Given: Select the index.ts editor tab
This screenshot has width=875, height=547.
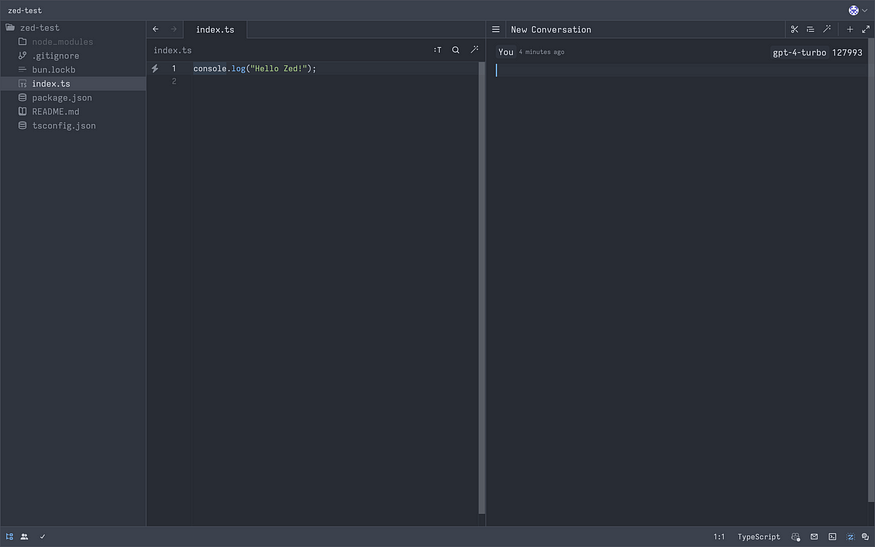Looking at the screenshot, I should pyautogui.click(x=215, y=30).
